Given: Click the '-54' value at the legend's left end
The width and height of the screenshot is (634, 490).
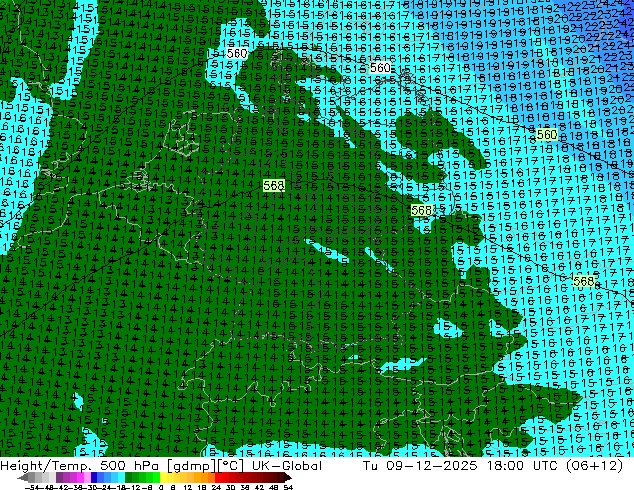Looking at the screenshot, I should (32, 487).
